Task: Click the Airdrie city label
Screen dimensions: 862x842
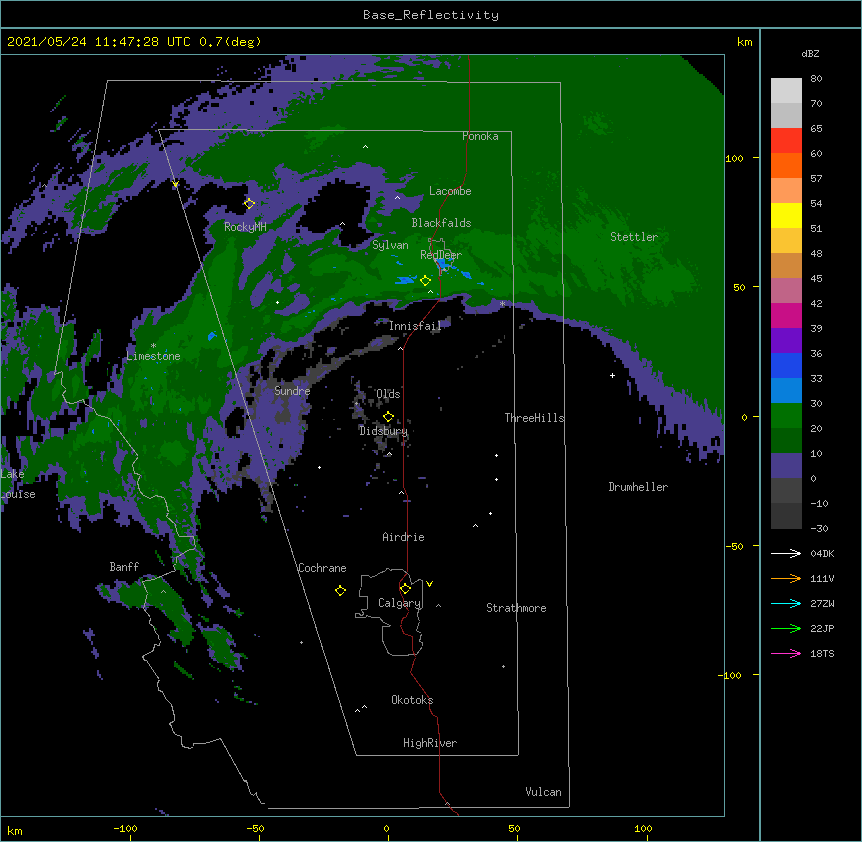Action: coord(403,537)
